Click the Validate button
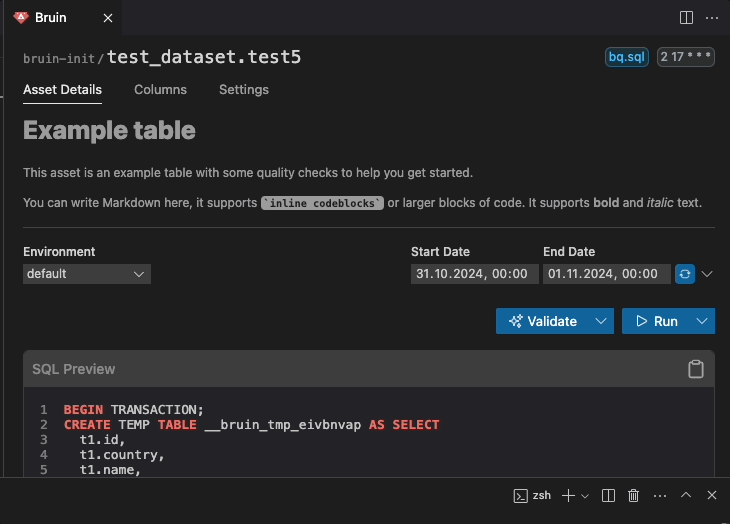The image size is (730, 524). [542, 321]
